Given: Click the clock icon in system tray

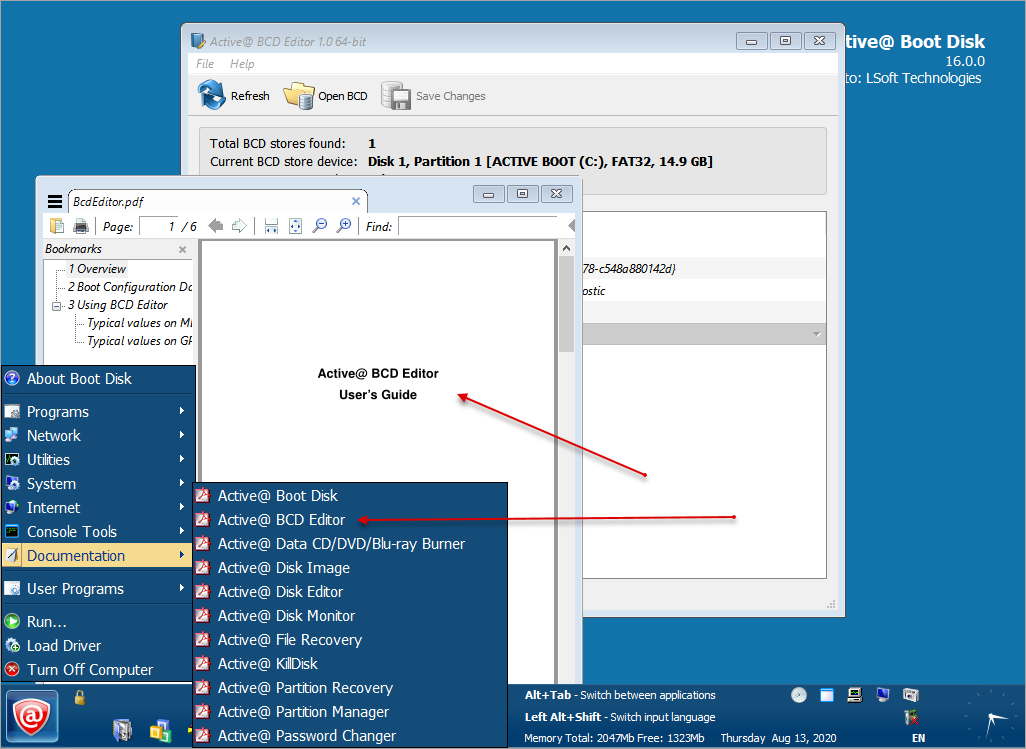Looking at the screenshot, I should click(799, 695).
